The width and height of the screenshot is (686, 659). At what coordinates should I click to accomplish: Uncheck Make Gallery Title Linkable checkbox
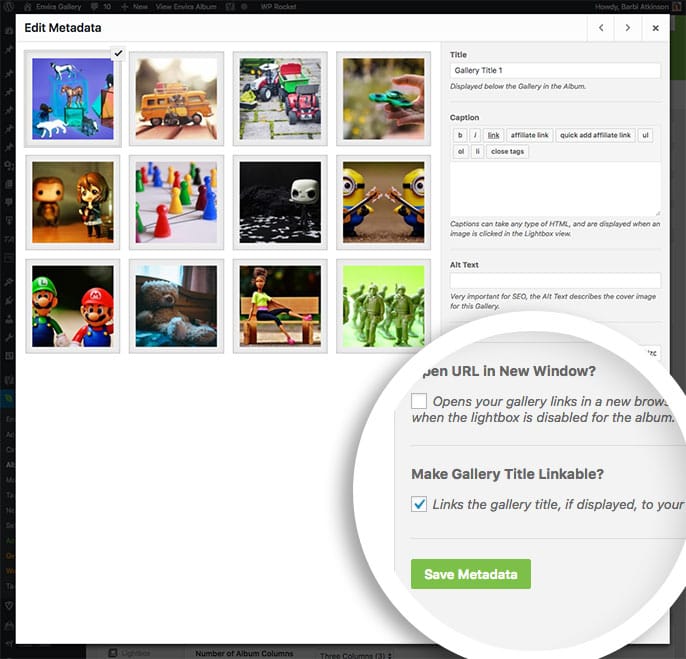[419, 504]
